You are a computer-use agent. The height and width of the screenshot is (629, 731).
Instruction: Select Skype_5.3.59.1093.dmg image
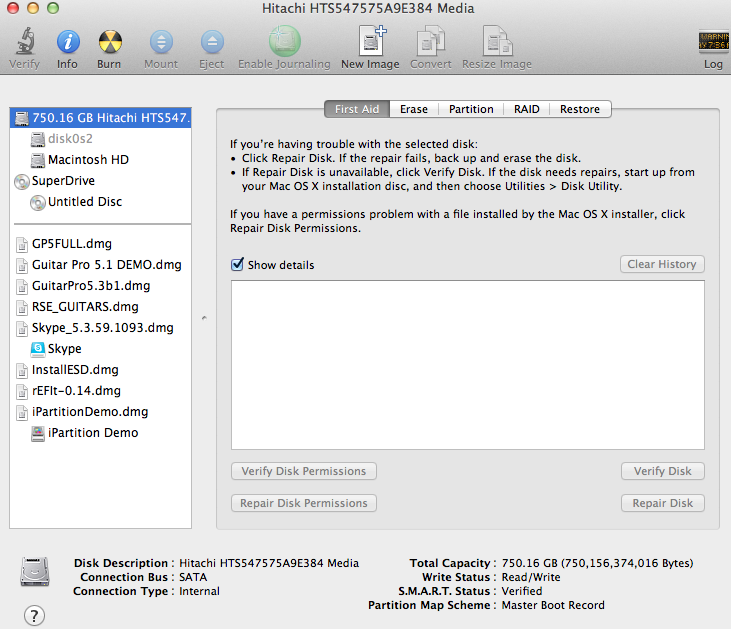tap(100, 327)
